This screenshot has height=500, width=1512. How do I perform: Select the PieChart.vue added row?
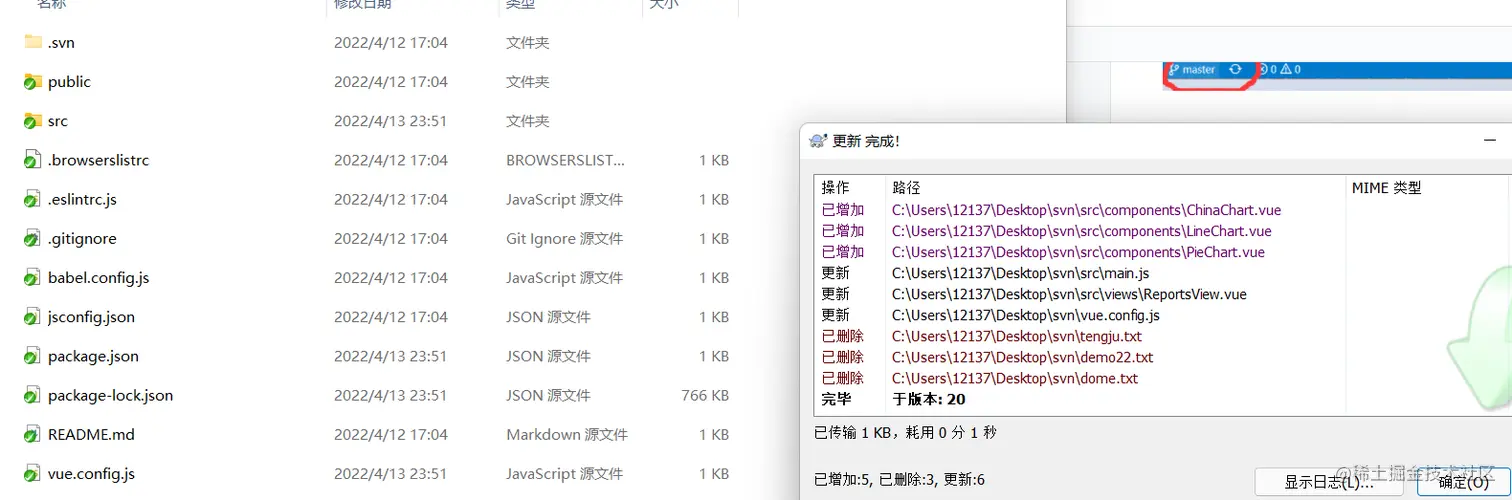pos(1078,252)
